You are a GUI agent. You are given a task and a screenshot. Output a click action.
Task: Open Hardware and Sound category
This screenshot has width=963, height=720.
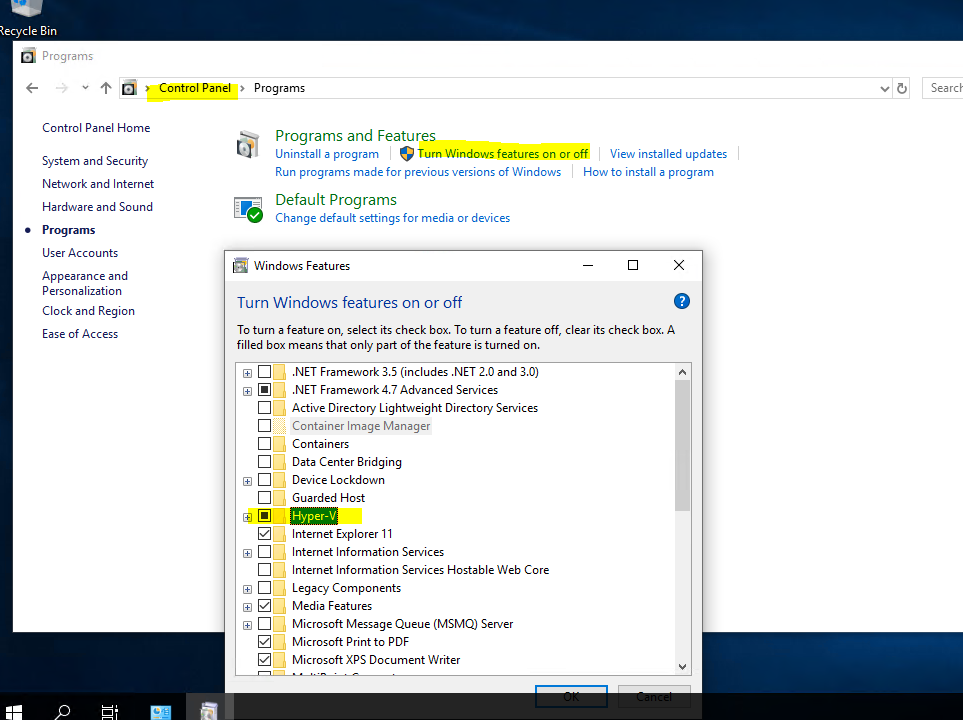point(97,207)
